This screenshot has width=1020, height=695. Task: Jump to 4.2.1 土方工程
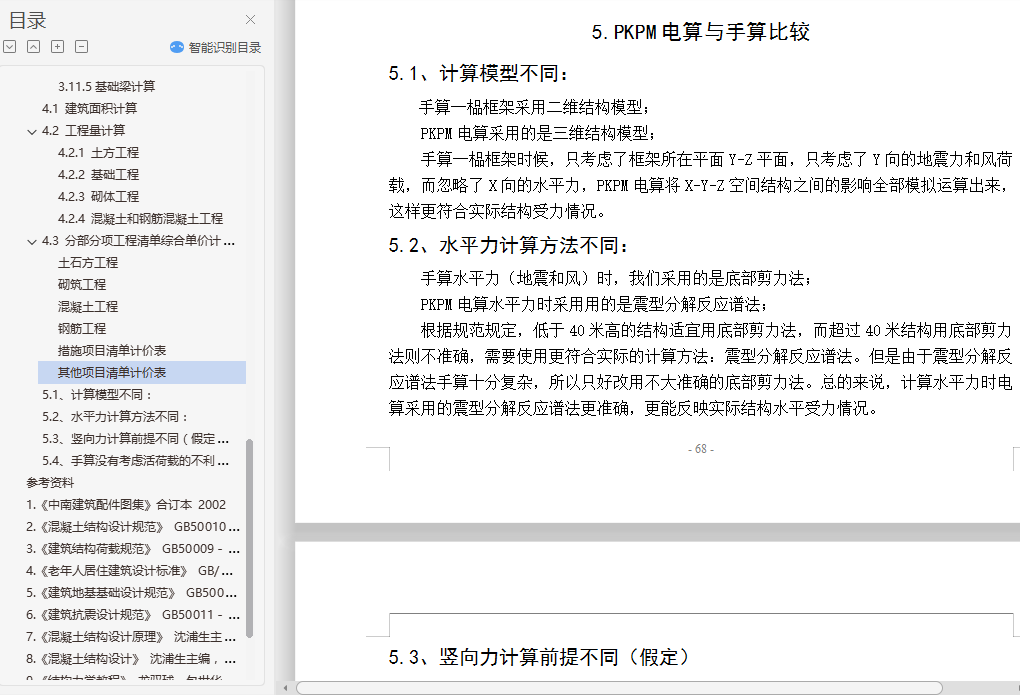tap(98, 153)
